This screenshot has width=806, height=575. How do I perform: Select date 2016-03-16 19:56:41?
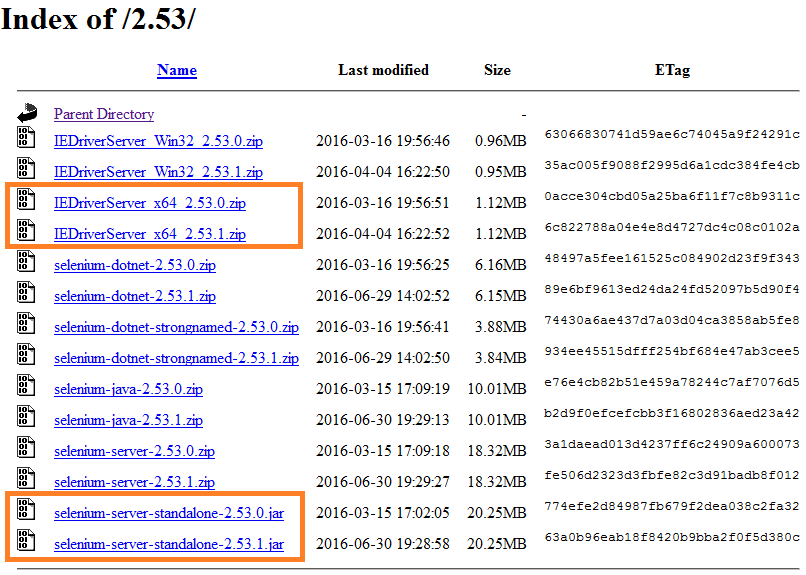383,327
